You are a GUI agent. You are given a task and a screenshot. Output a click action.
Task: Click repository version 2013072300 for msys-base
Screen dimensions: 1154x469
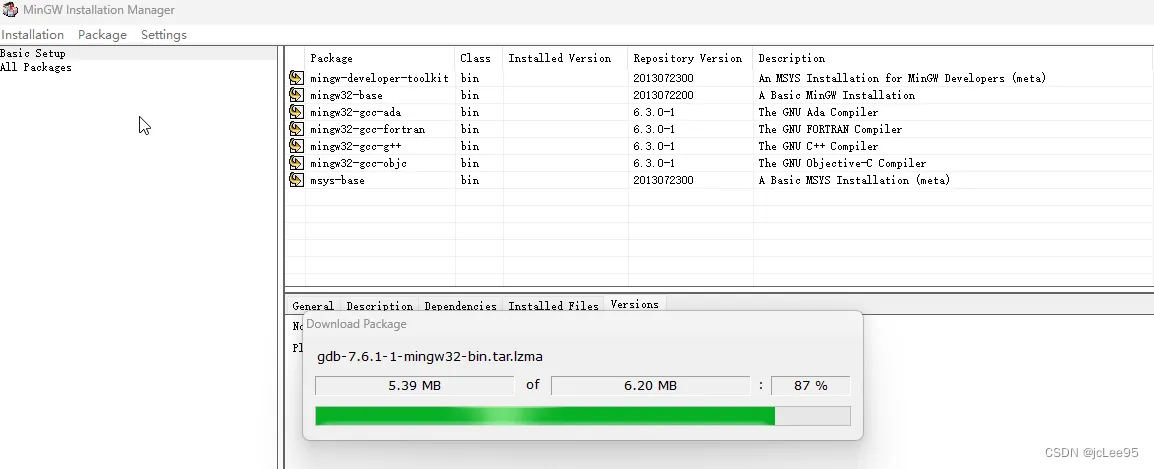click(663, 180)
